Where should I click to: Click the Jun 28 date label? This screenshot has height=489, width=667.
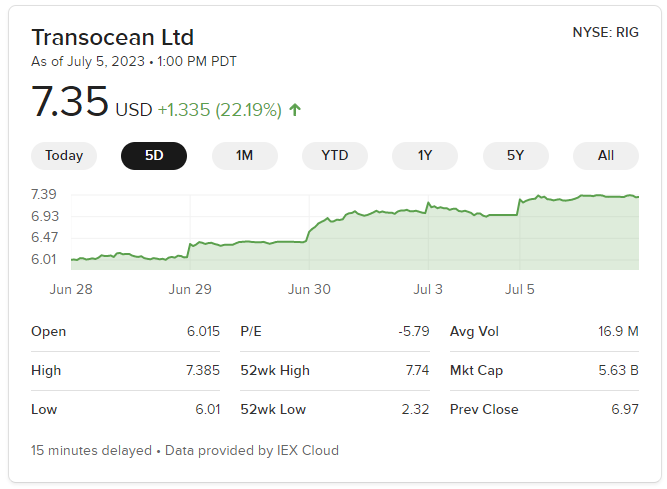(71, 290)
